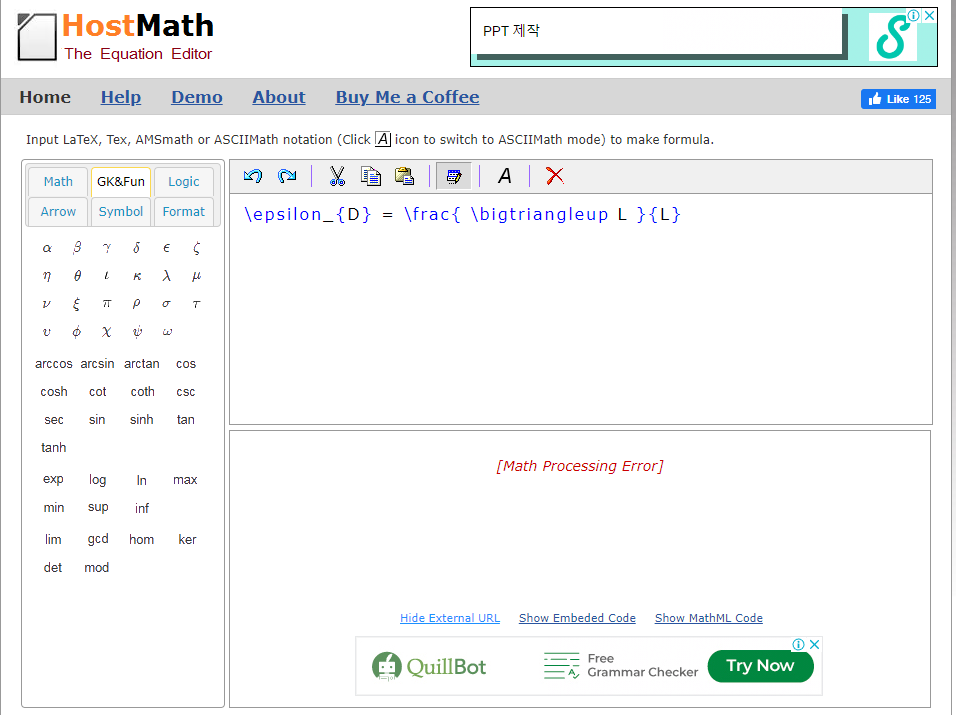Insert the arccos function

tap(54, 364)
